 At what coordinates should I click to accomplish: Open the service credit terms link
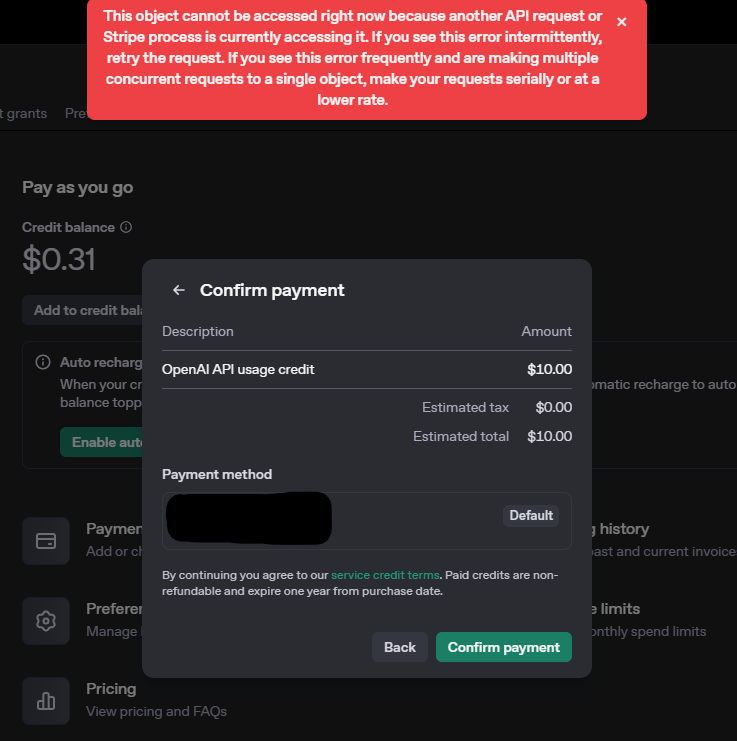(385, 575)
